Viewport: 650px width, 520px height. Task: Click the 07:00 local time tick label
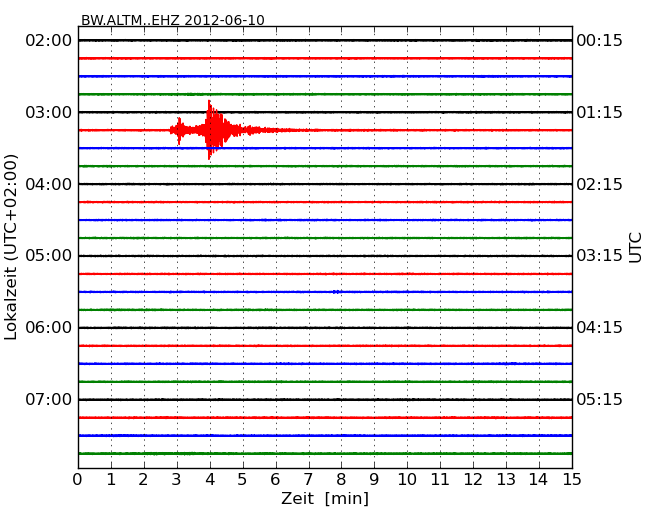click(49, 399)
